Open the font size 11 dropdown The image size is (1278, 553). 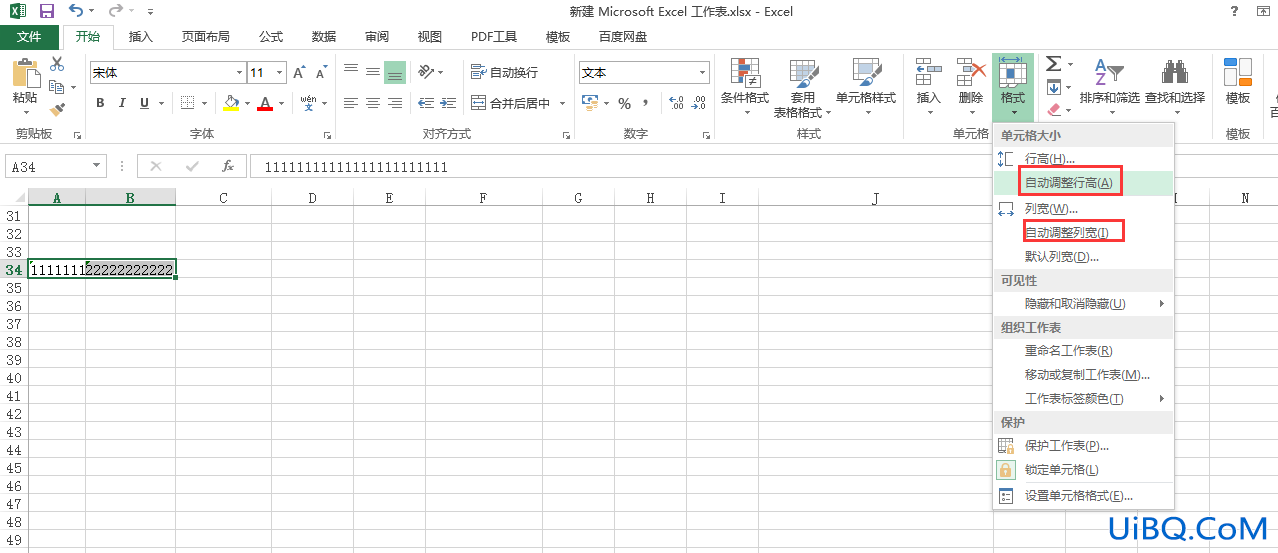click(x=280, y=73)
